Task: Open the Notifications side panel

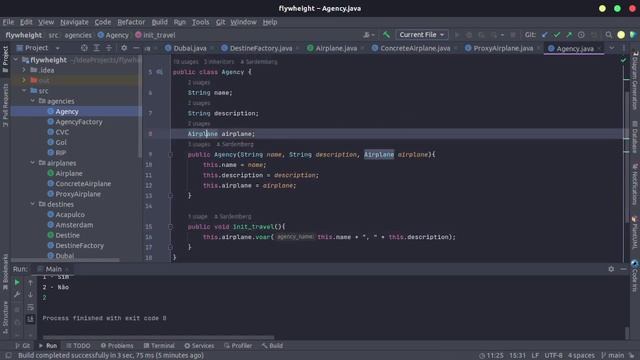Action: (635, 184)
